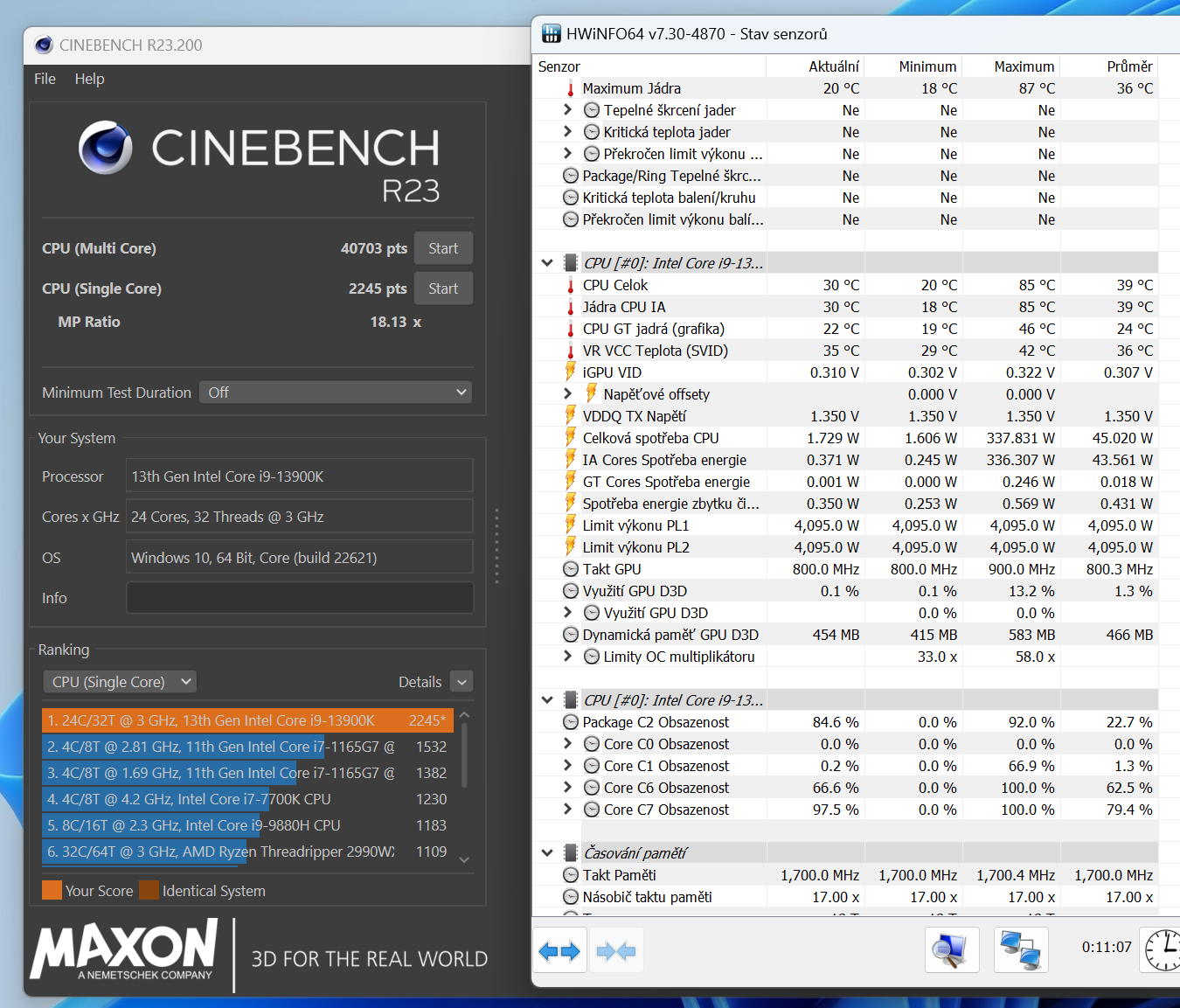Click the thermometer icon of VR VCC Teplota
Viewport: 1180px width, 1008px height.
coord(571,351)
